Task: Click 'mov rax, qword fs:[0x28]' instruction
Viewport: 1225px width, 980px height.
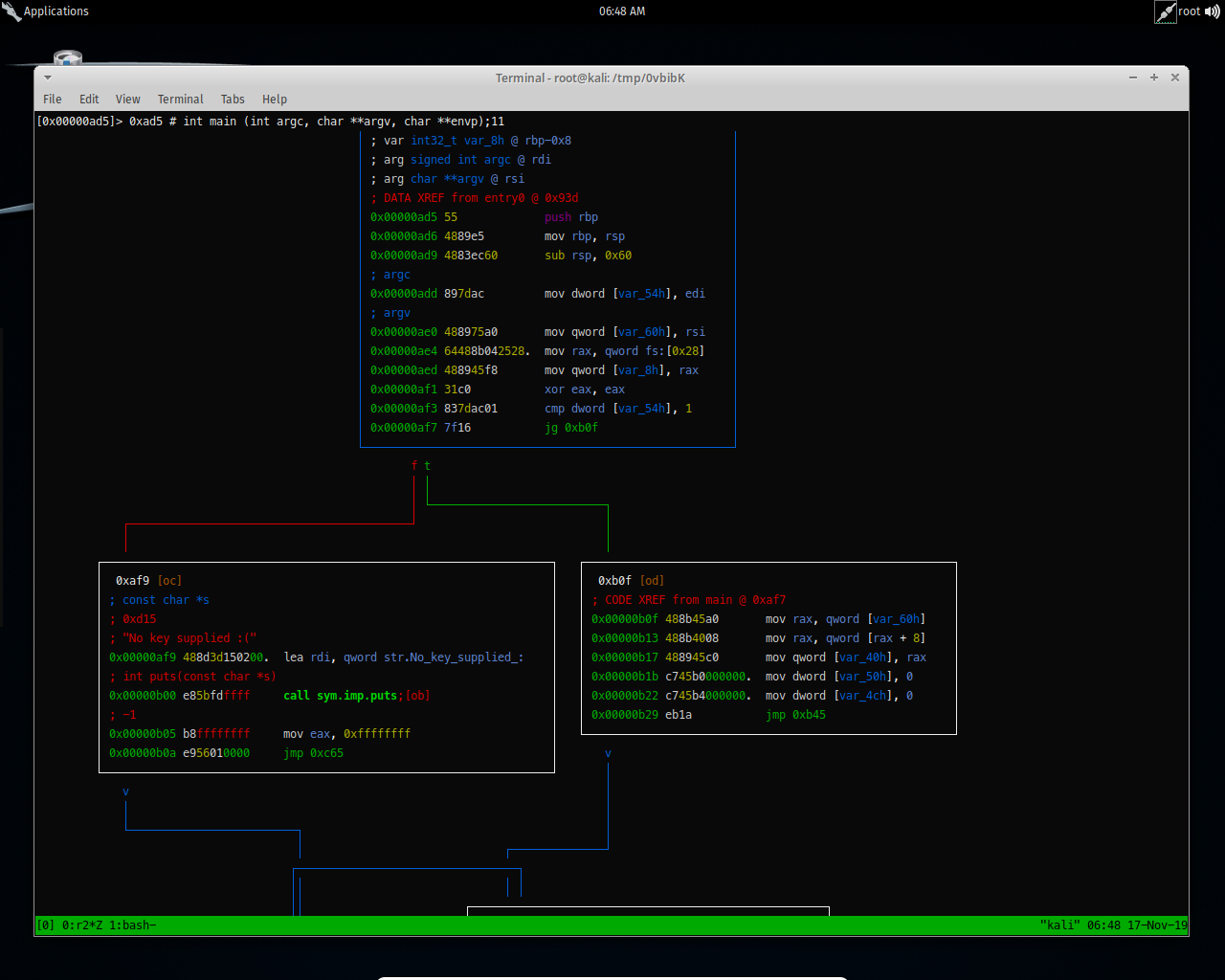Action: 625,351
